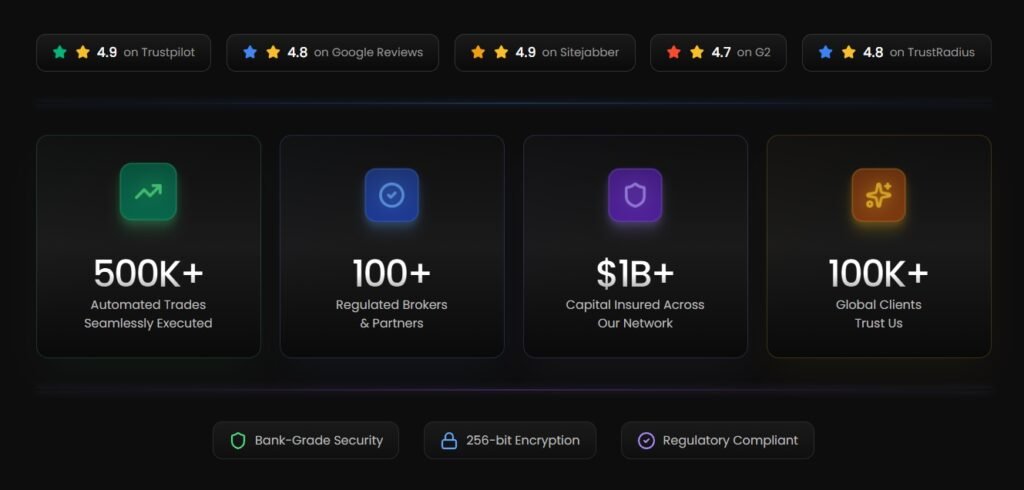Viewport: 1024px width, 490px height.
Task: Click the 100K+ Global Clients heading
Action: (879, 272)
